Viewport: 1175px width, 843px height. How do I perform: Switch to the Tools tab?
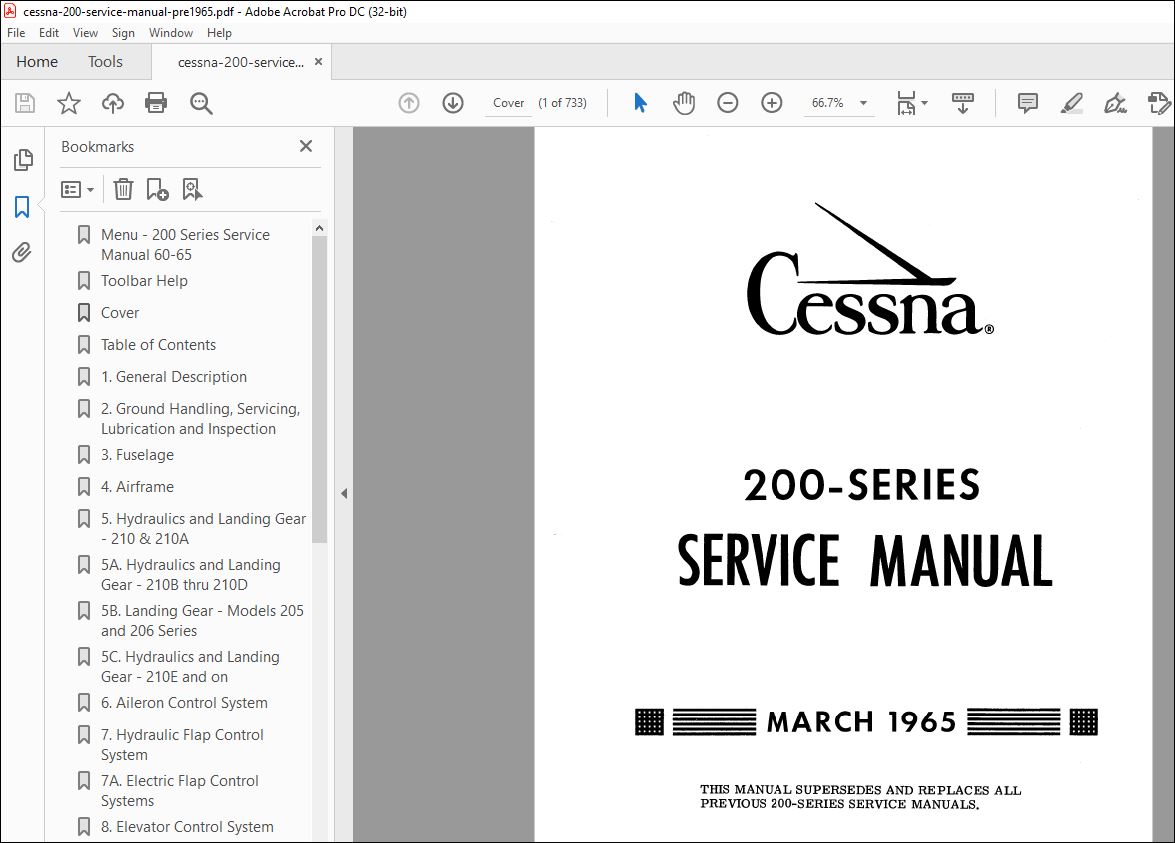105,61
